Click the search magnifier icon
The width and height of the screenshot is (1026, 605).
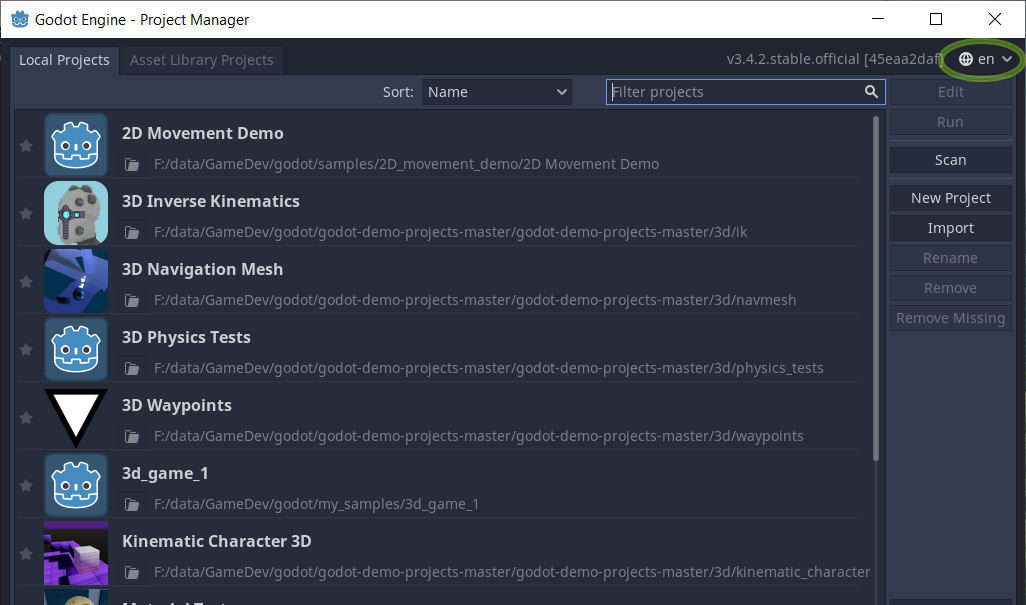pyautogui.click(x=871, y=92)
